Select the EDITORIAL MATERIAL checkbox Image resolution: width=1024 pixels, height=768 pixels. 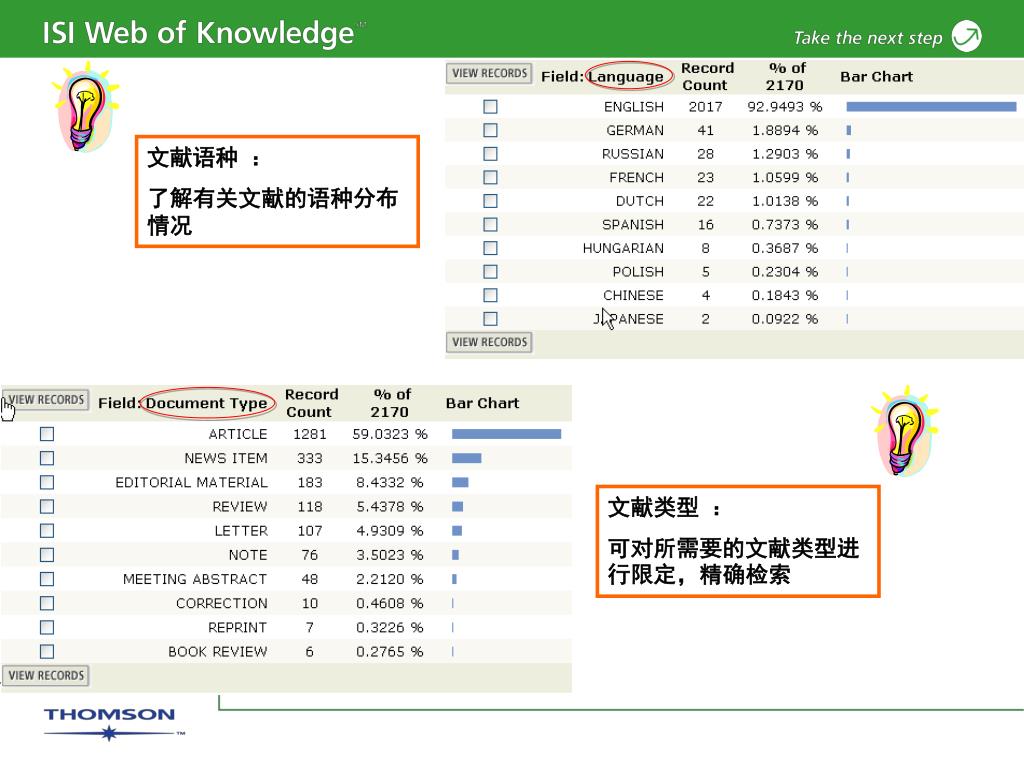pyautogui.click(x=47, y=482)
